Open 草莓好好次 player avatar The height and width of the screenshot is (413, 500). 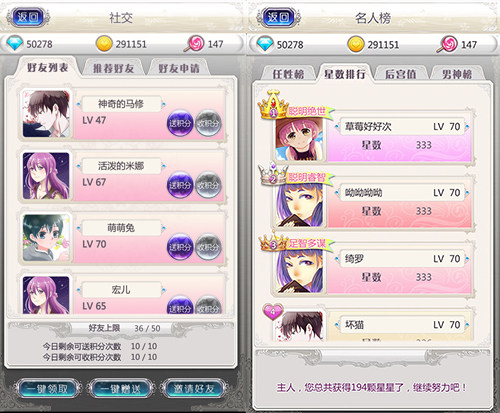pyautogui.click(x=300, y=139)
